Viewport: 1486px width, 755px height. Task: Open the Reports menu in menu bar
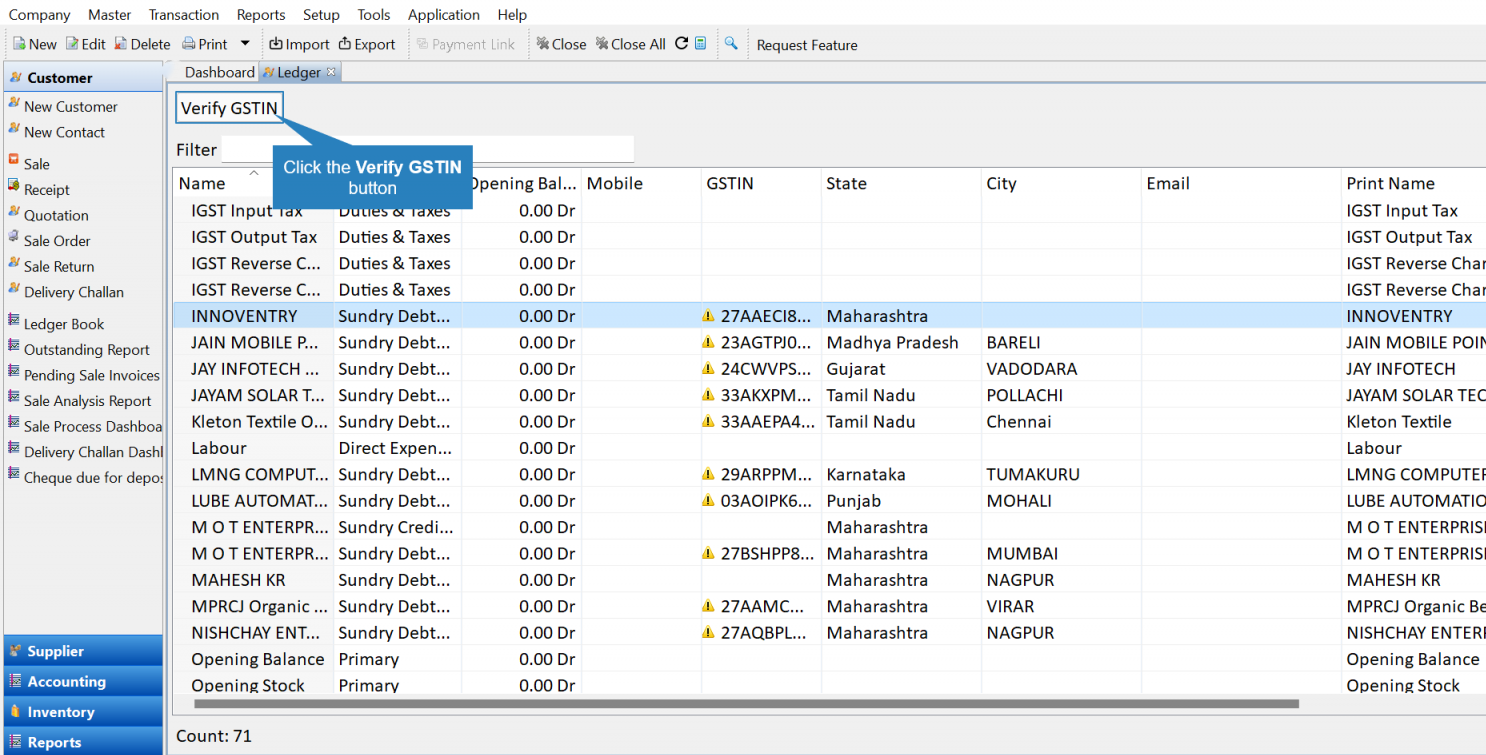point(261,15)
